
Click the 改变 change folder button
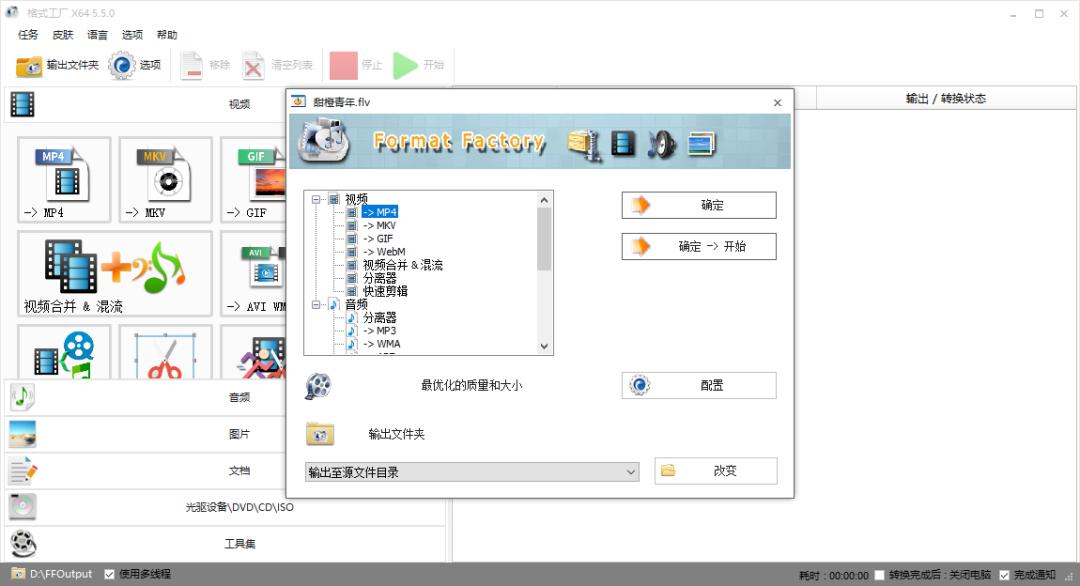click(x=716, y=471)
